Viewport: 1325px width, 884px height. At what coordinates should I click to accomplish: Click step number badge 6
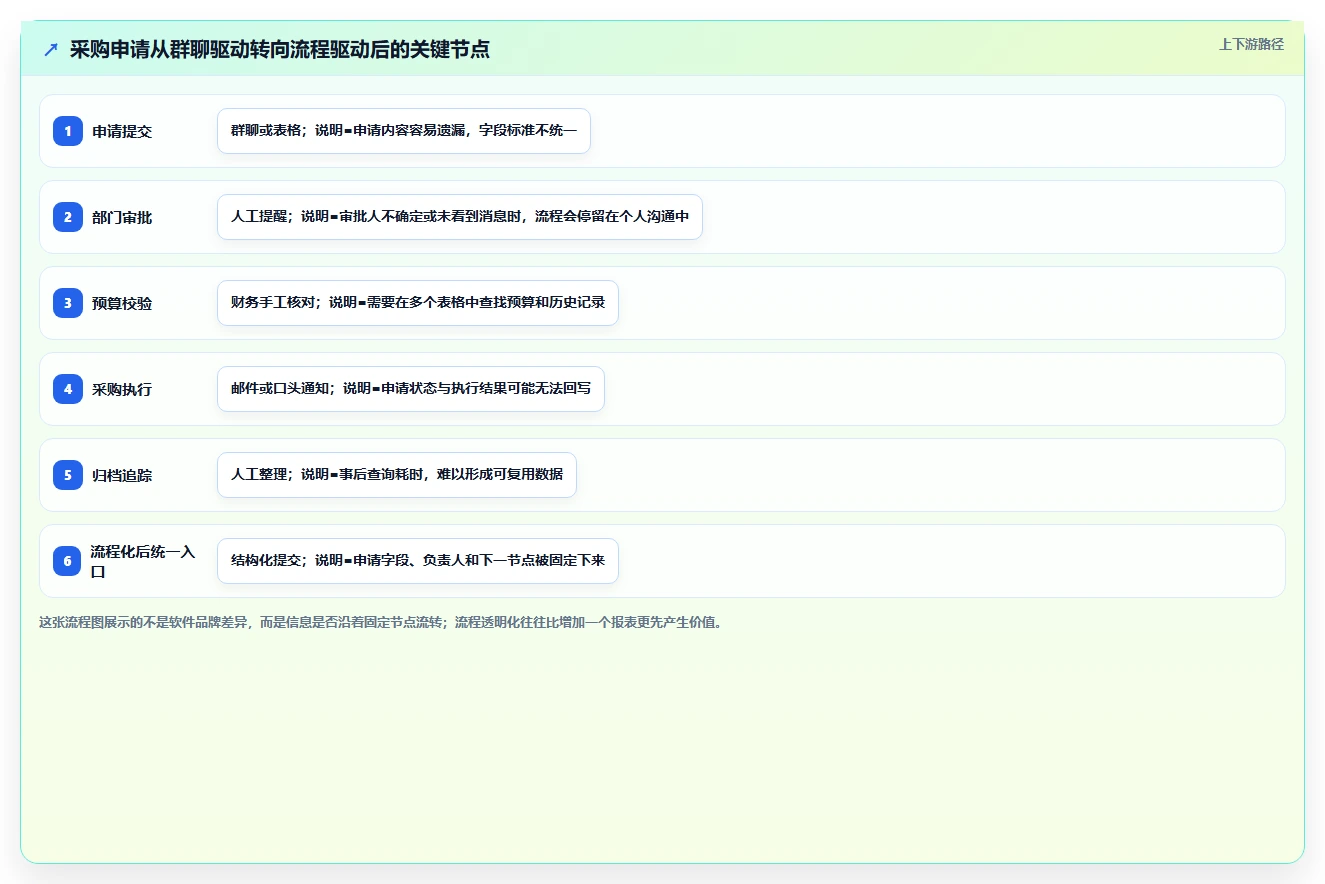(68, 561)
